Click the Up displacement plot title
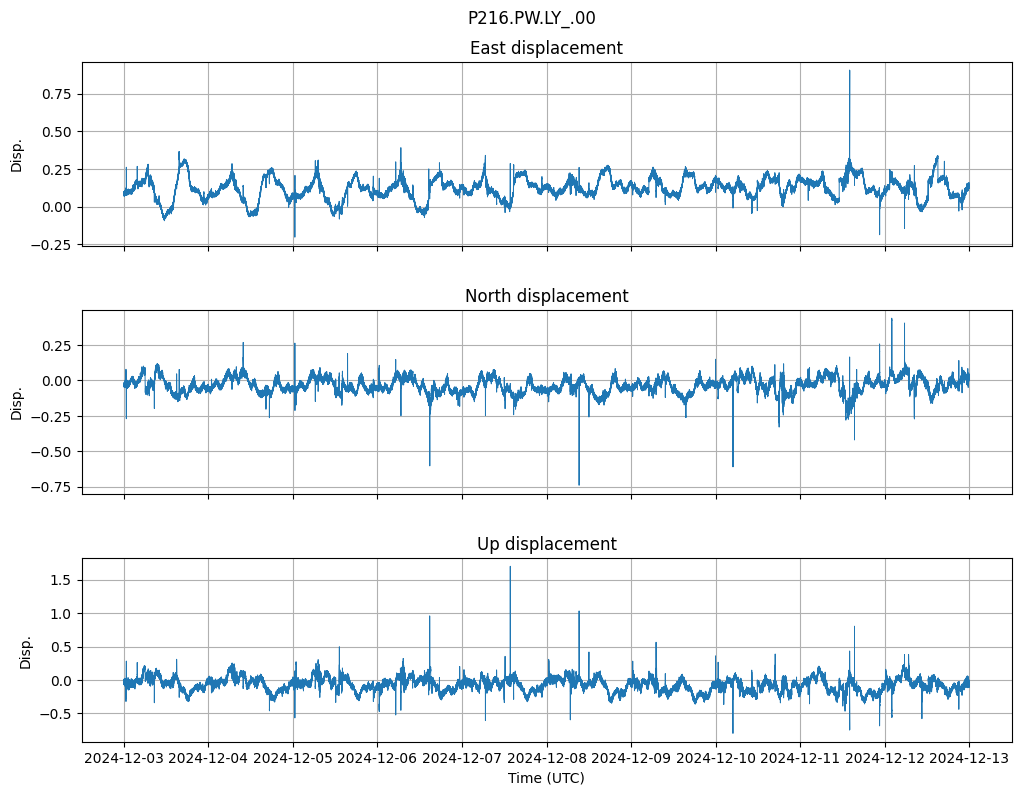 (x=546, y=544)
